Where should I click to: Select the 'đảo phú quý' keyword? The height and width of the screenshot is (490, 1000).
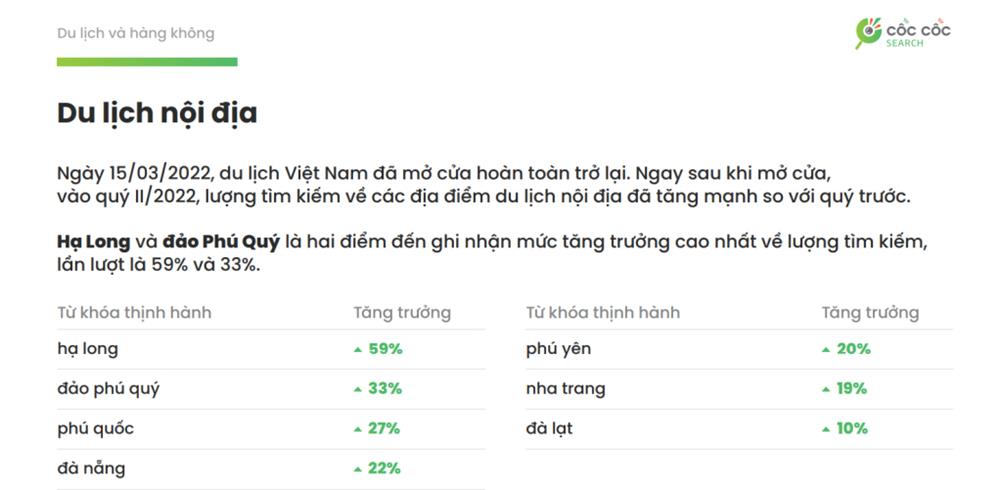pyautogui.click(x=108, y=389)
